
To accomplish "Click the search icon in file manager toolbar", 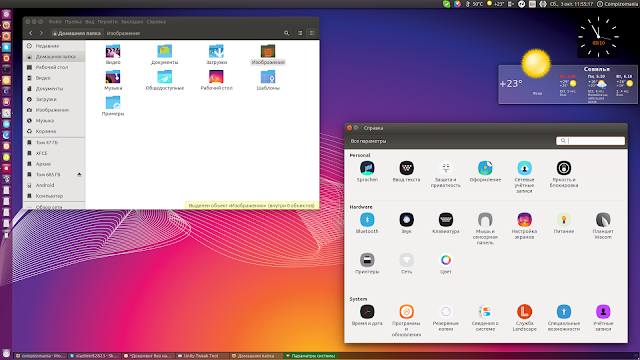I will (287, 33).
